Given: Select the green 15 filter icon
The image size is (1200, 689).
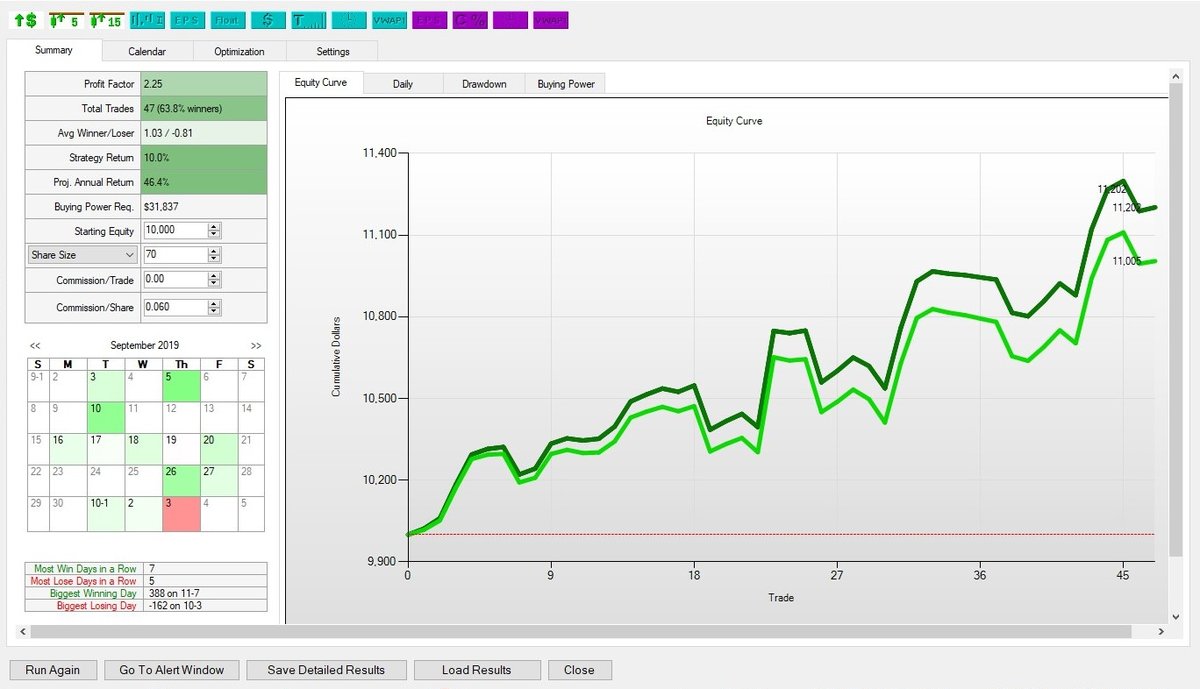Looking at the screenshot, I should click(x=105, y=20).
